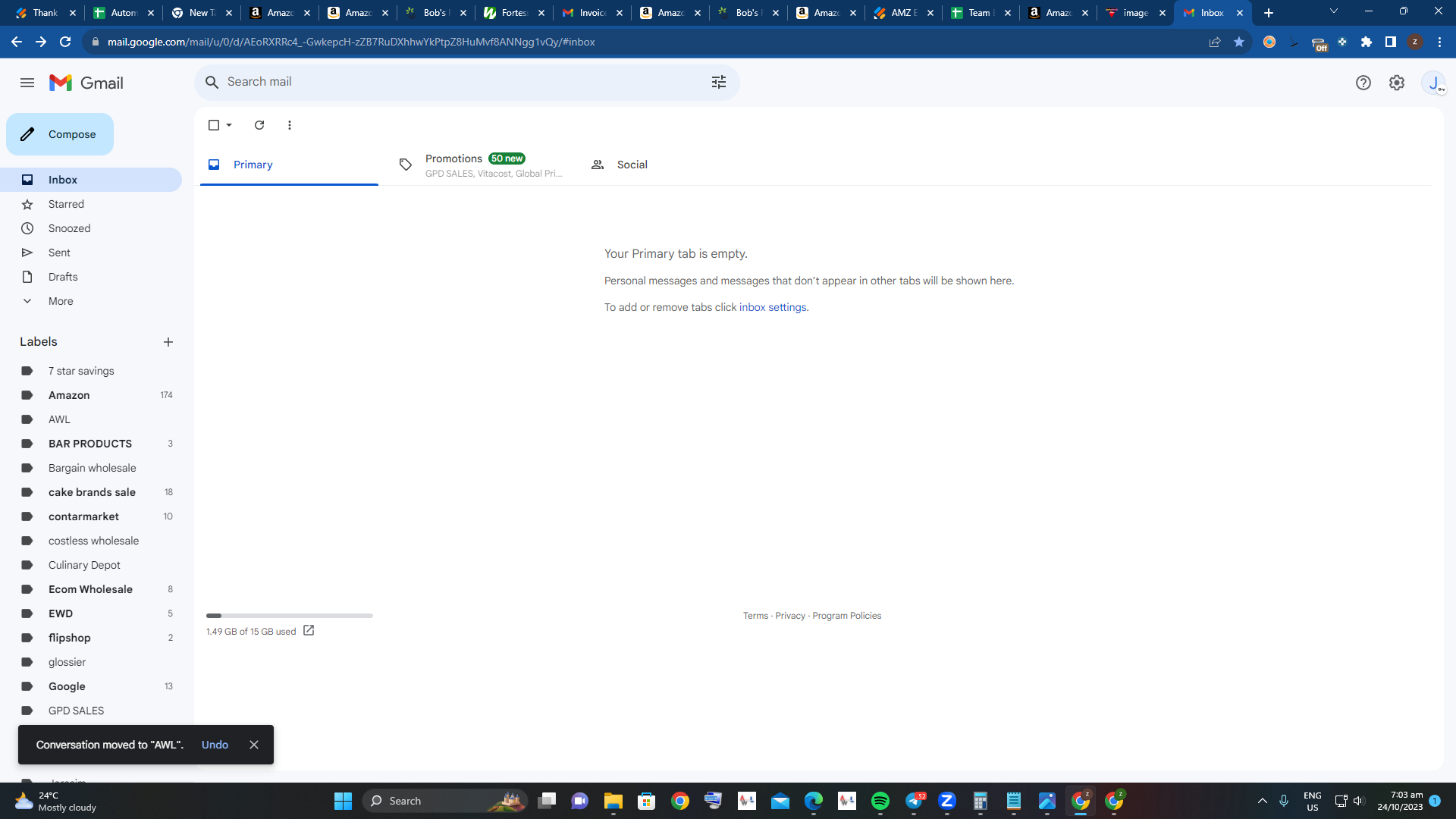This screenshot has width=1456, height=819.
Task: Create a new label with plus icon
Action: (x=168, y=342)
